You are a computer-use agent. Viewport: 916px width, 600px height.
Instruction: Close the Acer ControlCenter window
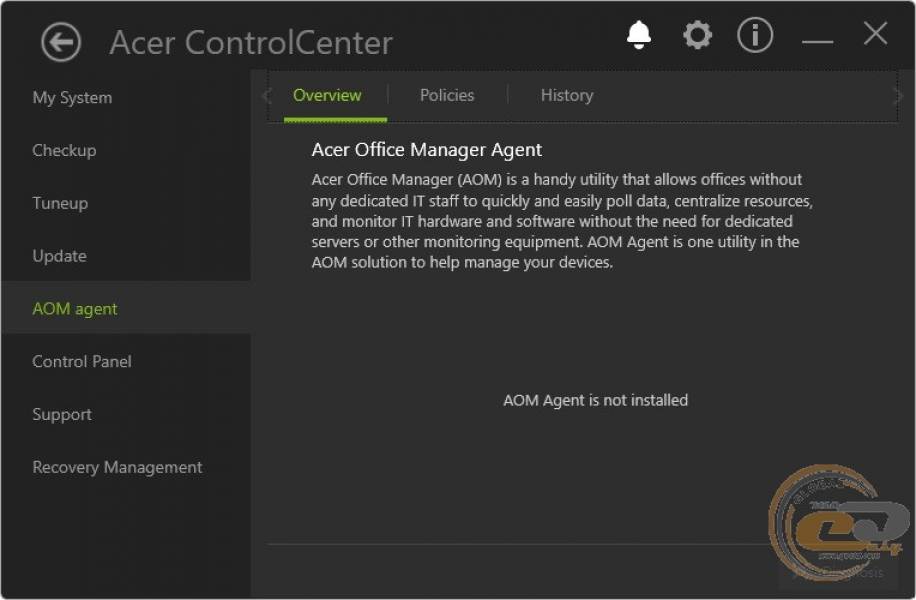coord(875,33)
